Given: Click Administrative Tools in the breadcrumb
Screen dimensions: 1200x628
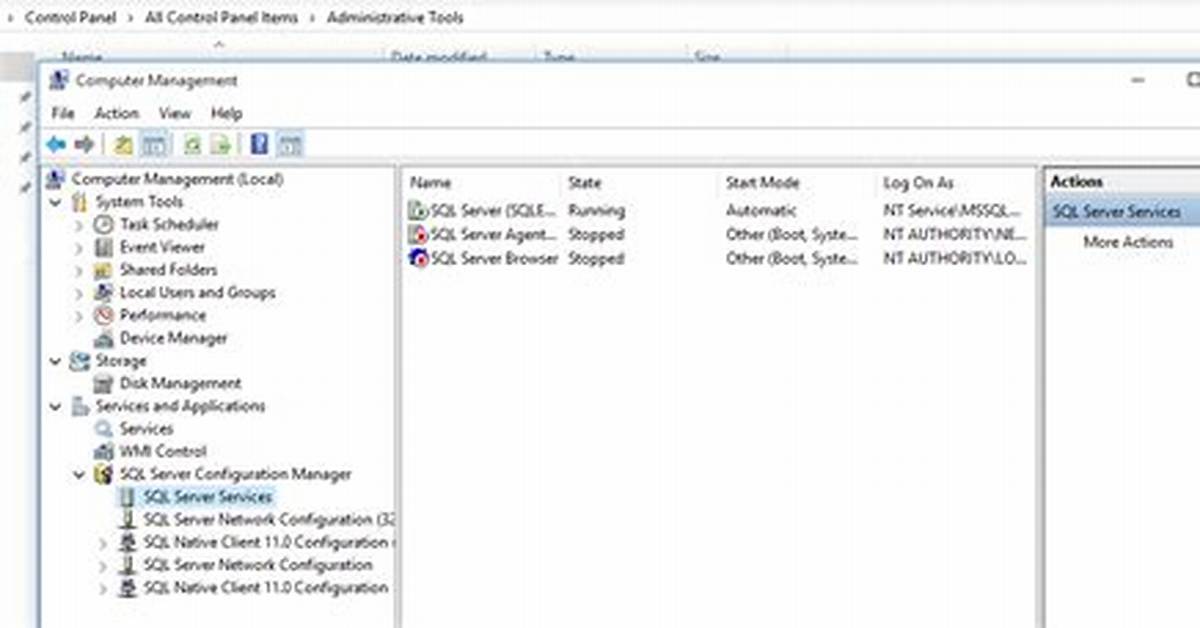Looking at the screenshot, I should click(395, 17).
